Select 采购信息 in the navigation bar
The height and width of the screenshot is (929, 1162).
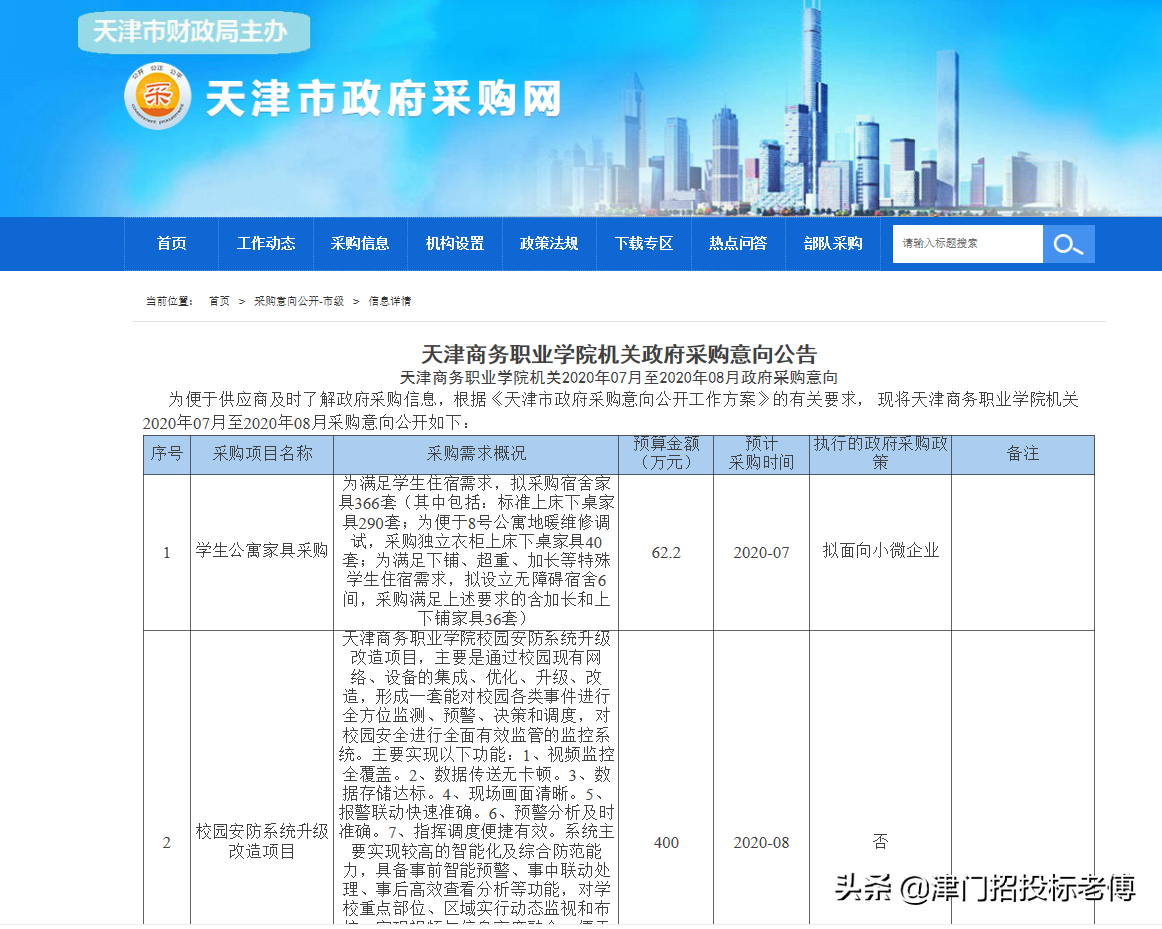pyautogui.click(x=360, y=243)
